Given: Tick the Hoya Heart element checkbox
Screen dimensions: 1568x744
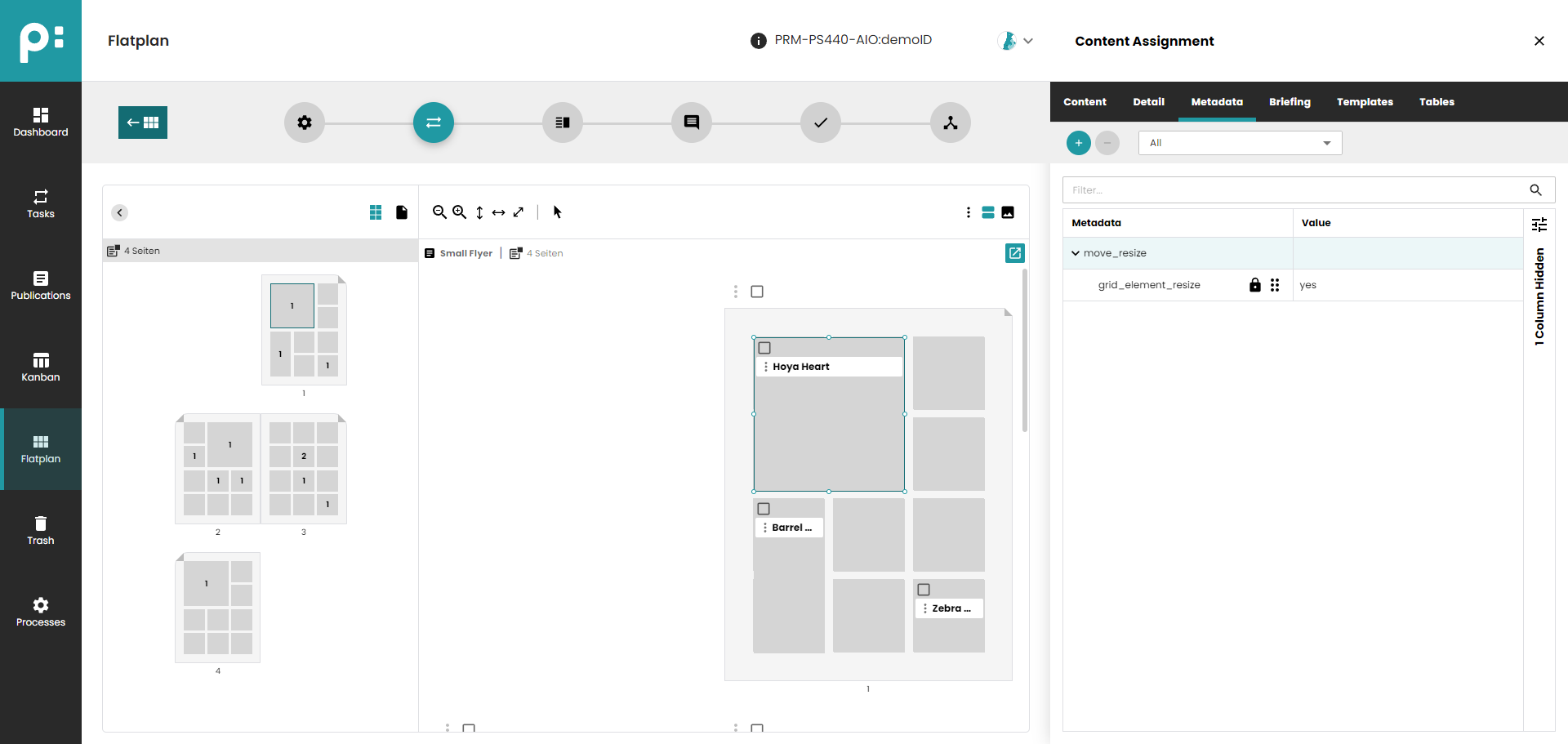Looking at the screenshot, I should (x=764, y=348).
